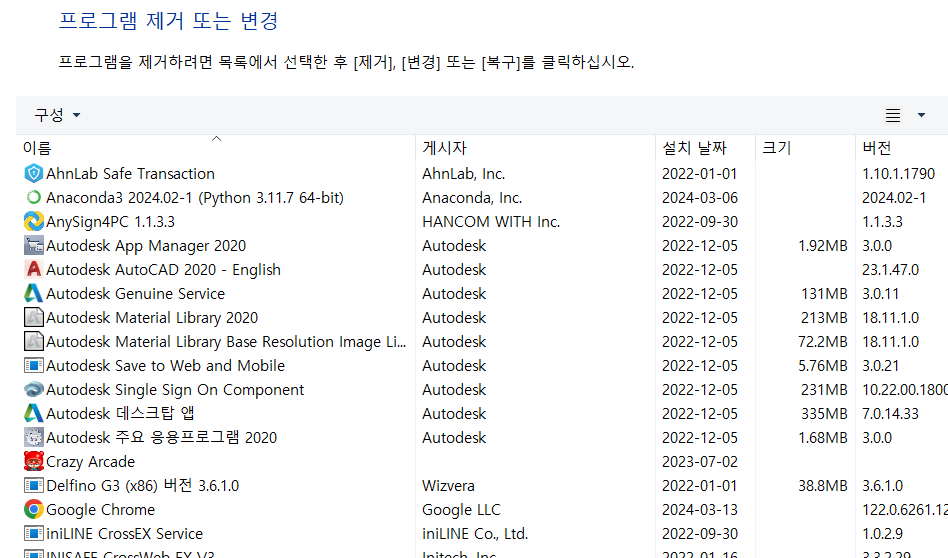
Task: Click publisher Wizvera
Action: point(448,485)
